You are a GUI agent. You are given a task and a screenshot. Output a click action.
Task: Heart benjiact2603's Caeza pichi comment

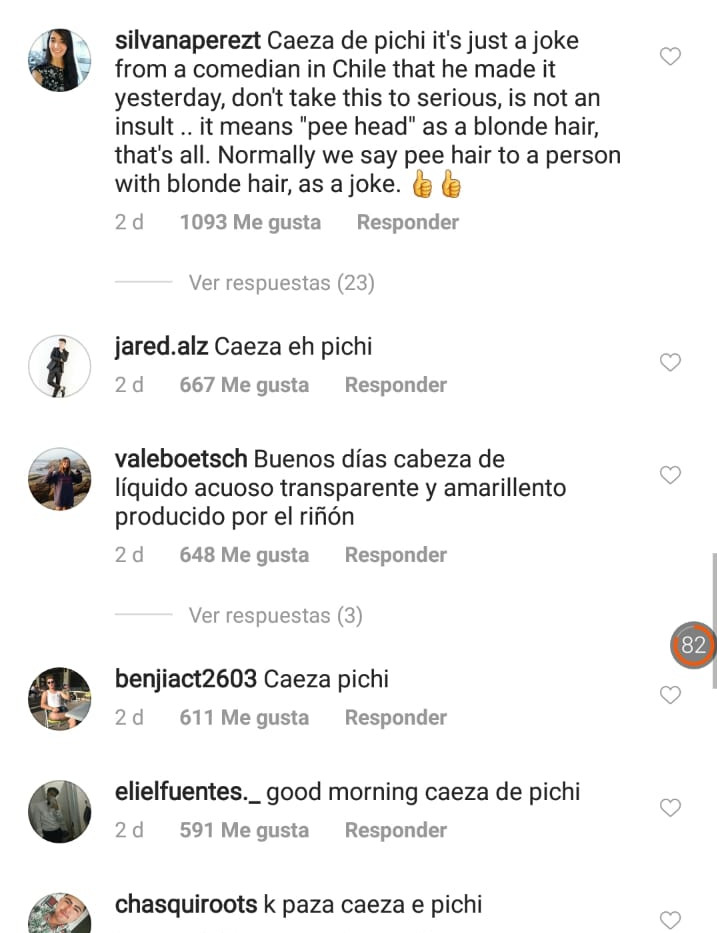(x=671, y=694)
